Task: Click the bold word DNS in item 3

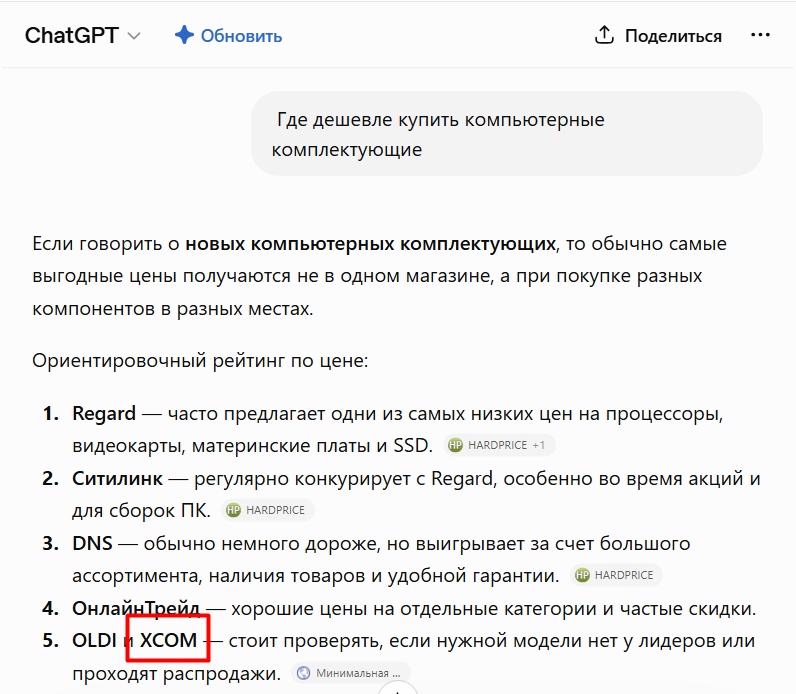Action: pyautogui.click(x=92, y=543)
